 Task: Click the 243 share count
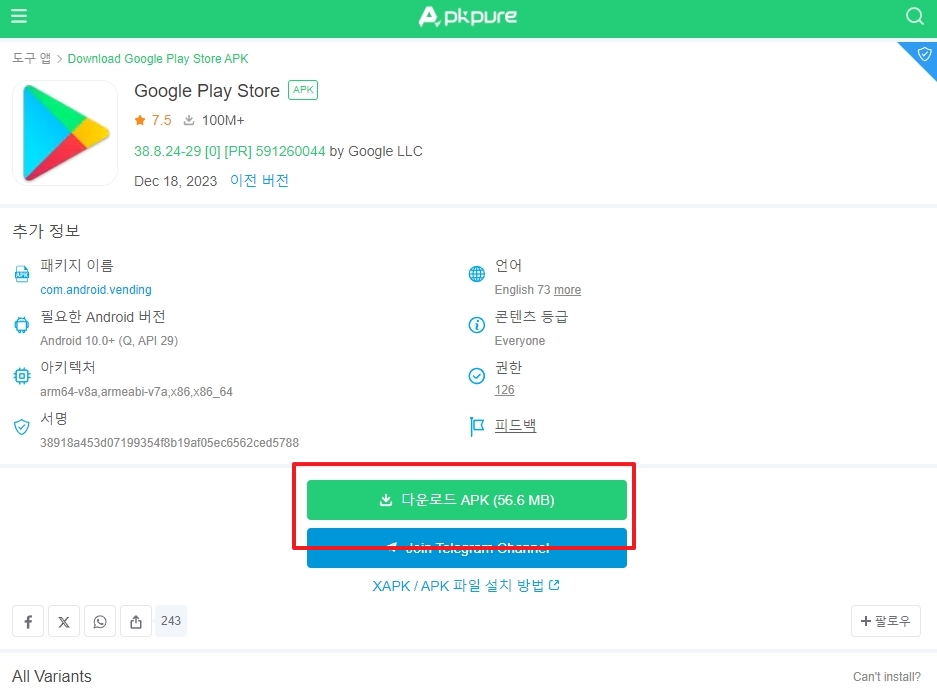(x=171, y=621)
